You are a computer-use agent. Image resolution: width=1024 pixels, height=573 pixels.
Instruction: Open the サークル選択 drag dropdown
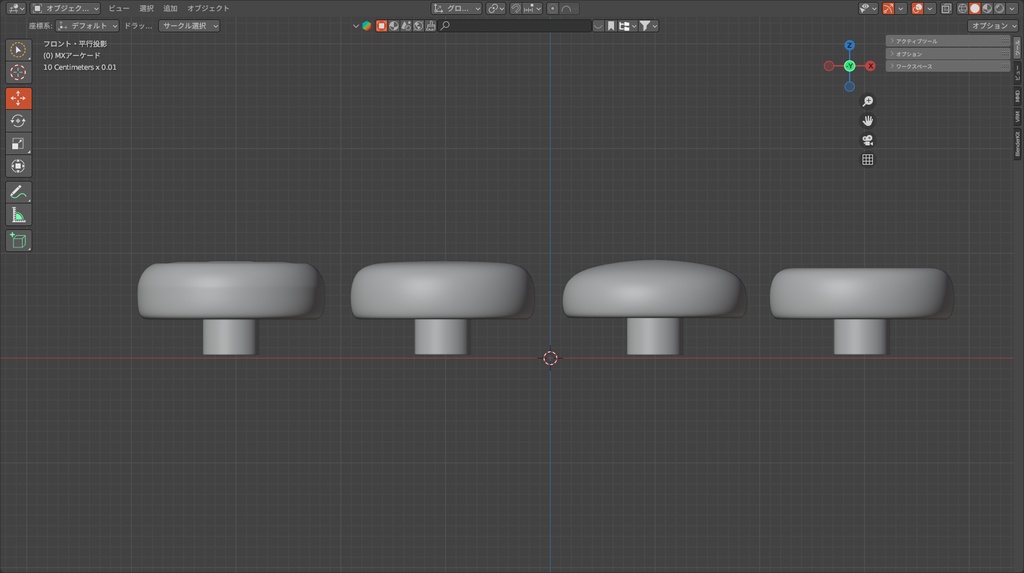pos(189,25)
